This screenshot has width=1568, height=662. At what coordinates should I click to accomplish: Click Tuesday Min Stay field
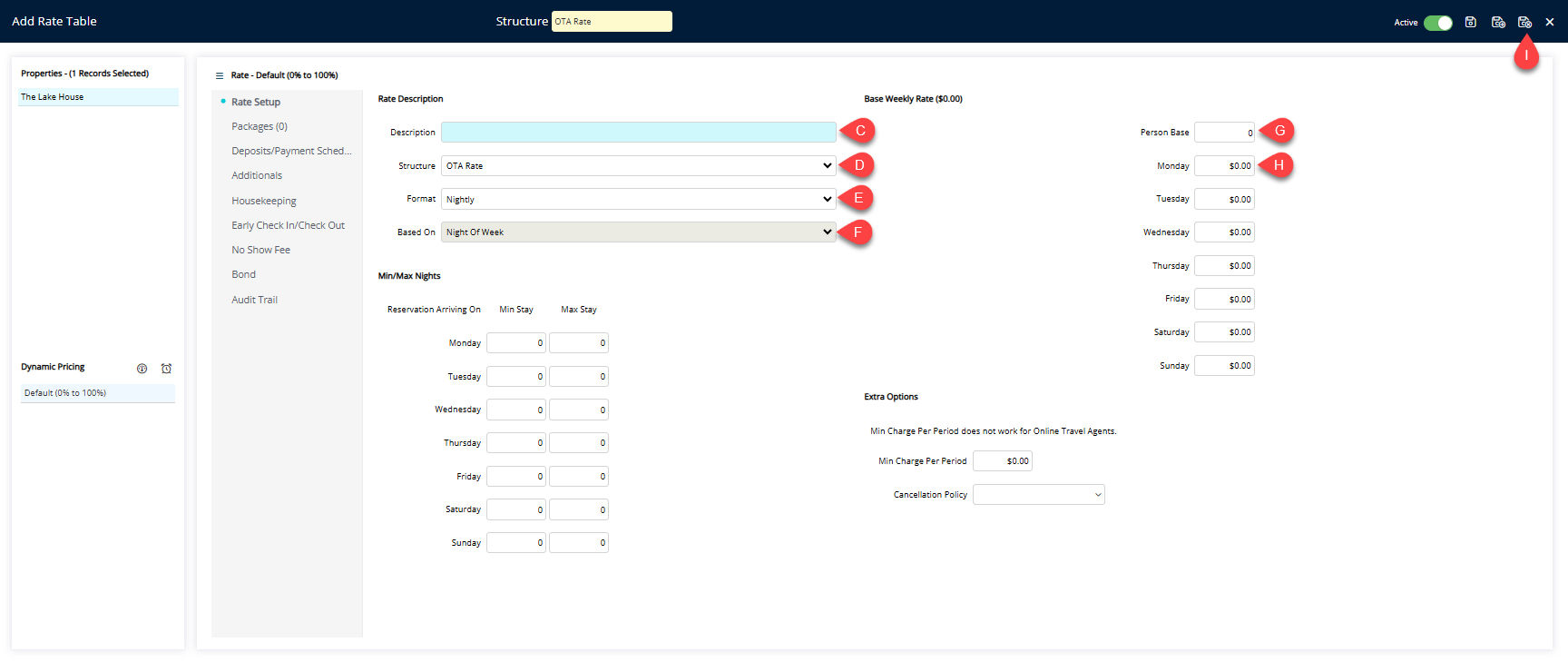click(x=516, y=376)
